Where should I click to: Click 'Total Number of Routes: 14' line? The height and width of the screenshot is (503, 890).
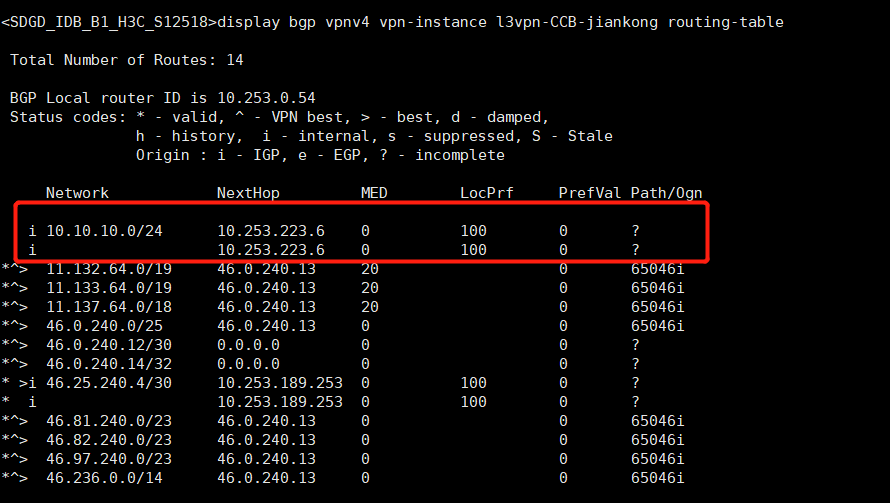coord(127,60)
